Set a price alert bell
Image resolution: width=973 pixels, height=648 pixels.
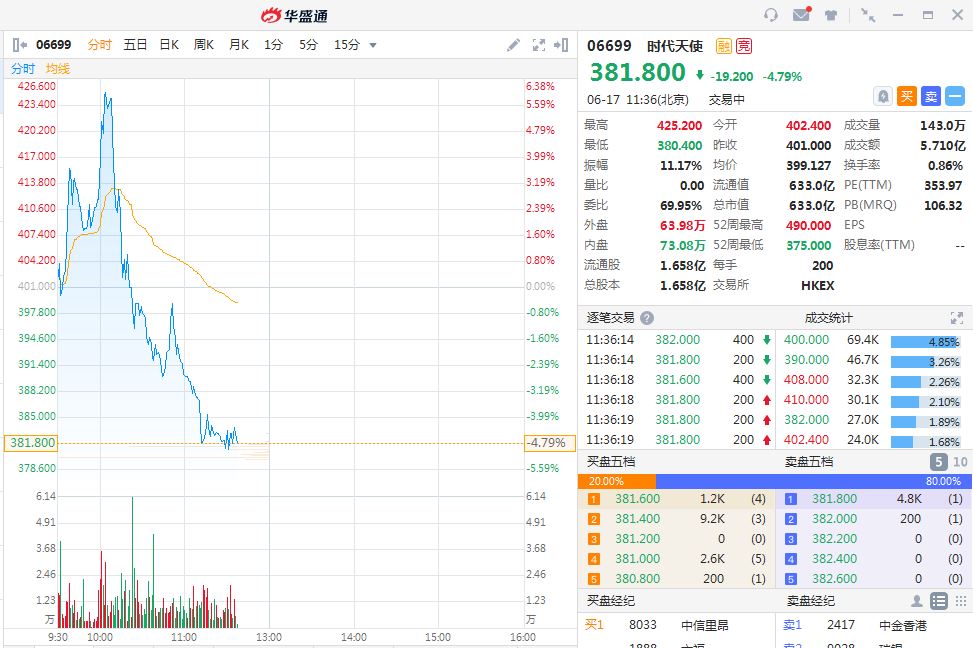(x=883, y=96)
